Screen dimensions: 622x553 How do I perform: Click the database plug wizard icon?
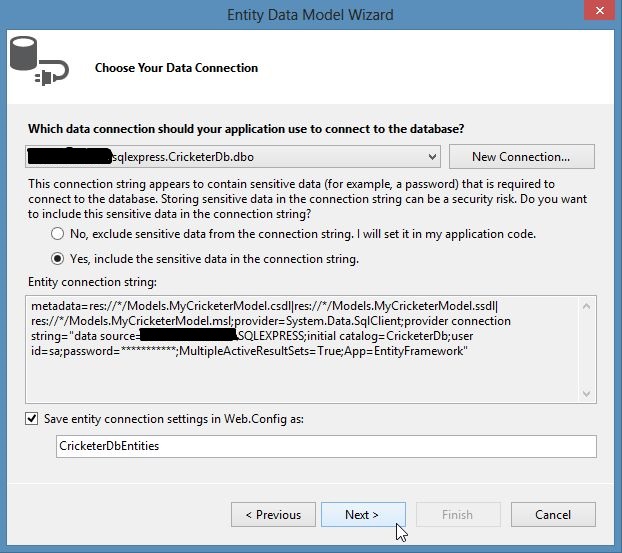[x=36, y=59]
